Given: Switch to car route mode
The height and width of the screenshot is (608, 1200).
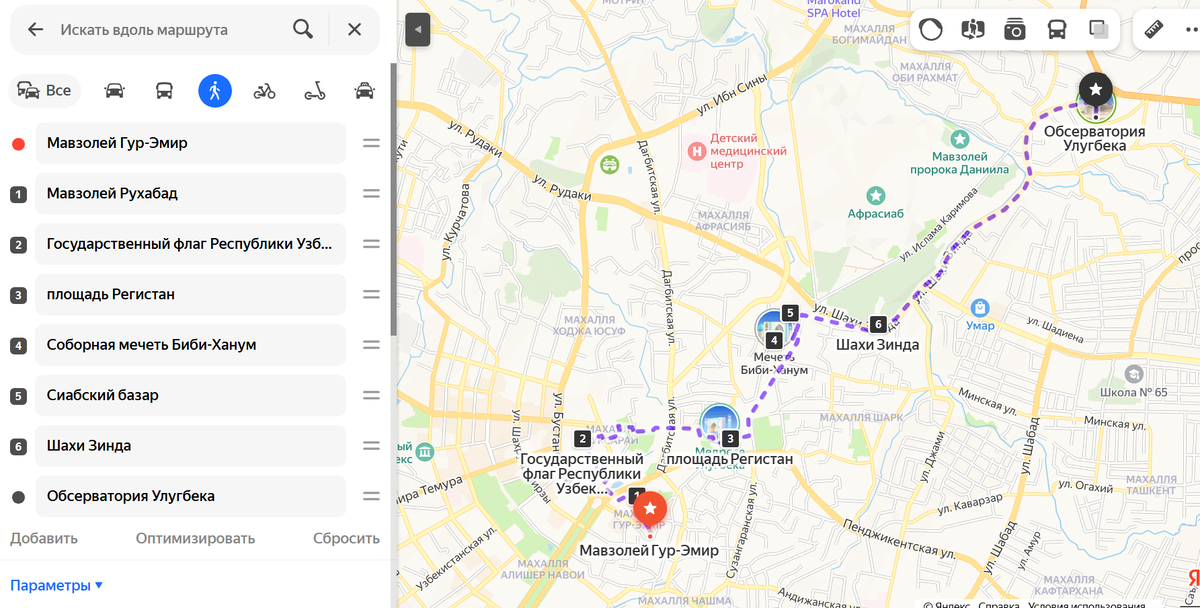Looking at the screenshot, I should (x=115, y=91).
